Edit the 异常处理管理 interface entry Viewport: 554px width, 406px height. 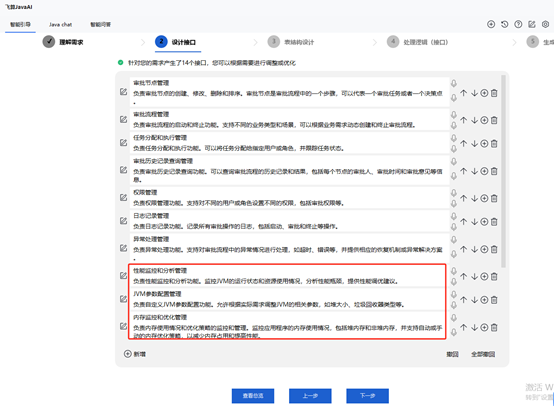point(123,248)
